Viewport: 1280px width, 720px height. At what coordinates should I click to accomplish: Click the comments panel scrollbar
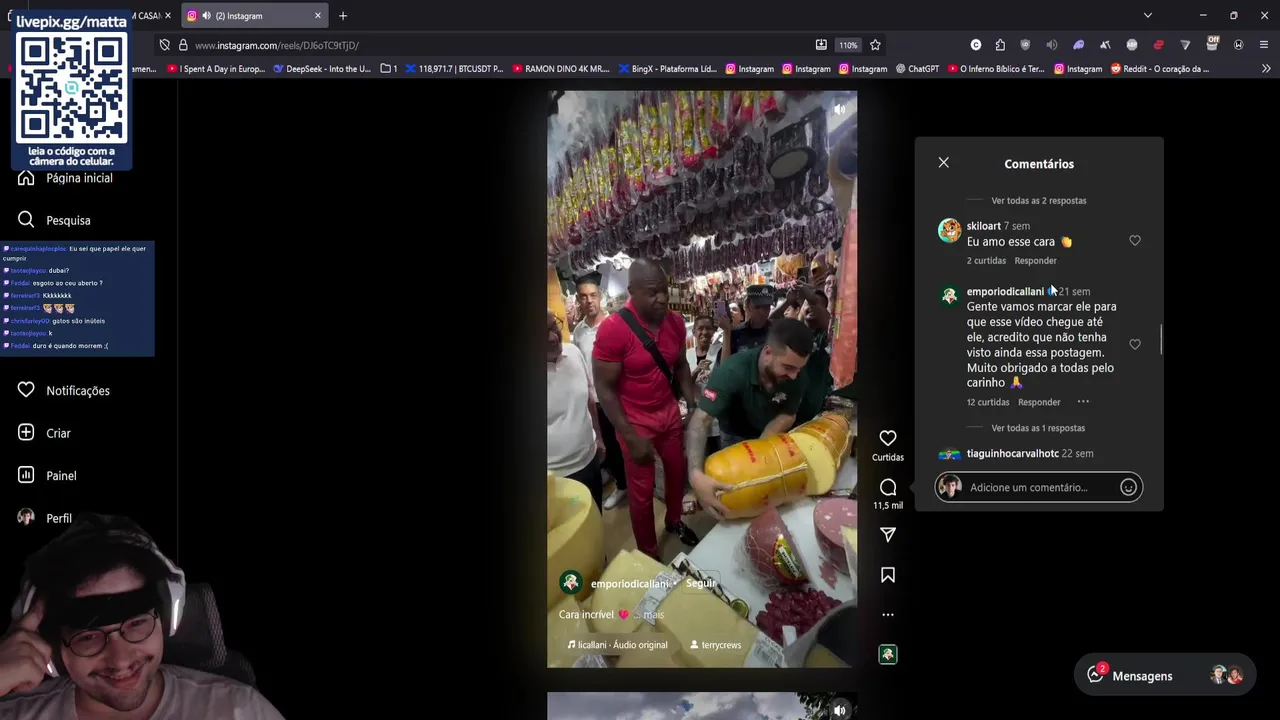click(1161, 340)
